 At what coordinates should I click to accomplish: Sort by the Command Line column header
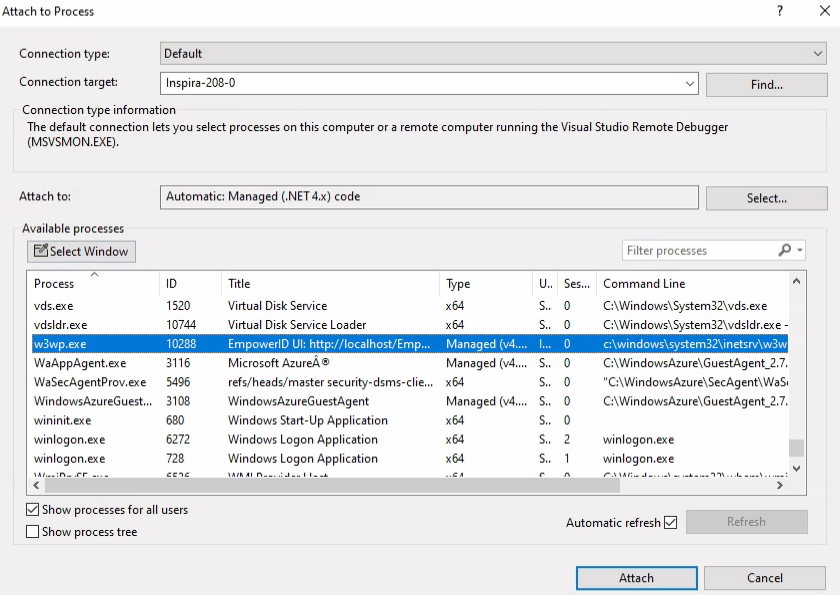(x=692, y=283)
